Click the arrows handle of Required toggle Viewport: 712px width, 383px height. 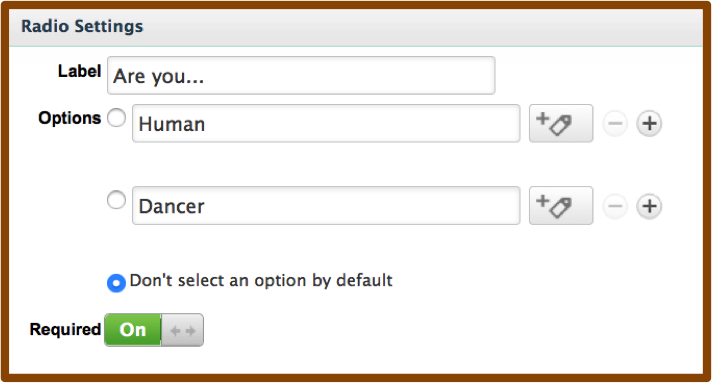tap(183, 330)
